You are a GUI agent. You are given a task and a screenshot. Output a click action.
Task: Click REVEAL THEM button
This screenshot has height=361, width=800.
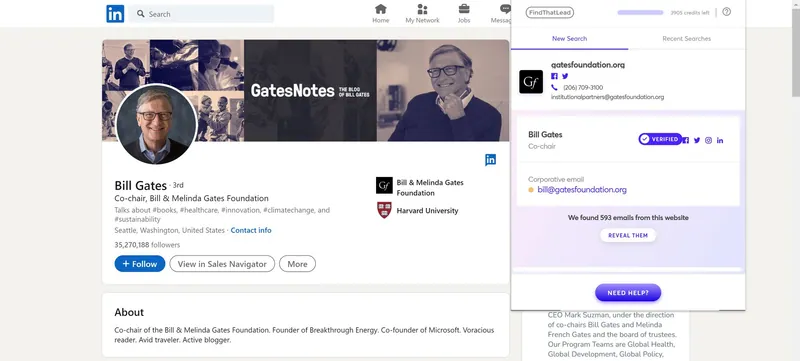[628, 236]
